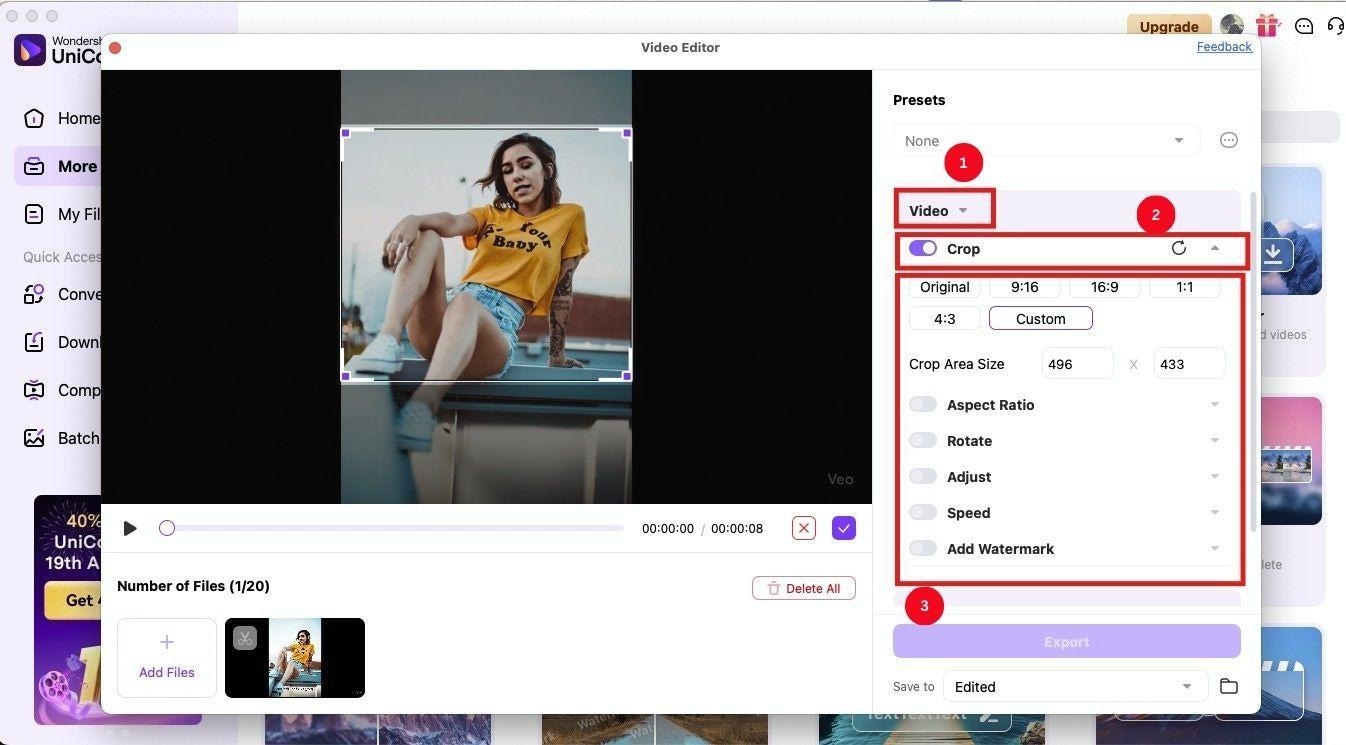
Task: Click the "Number of Files (1/20)" label
Action: [193, 586]
